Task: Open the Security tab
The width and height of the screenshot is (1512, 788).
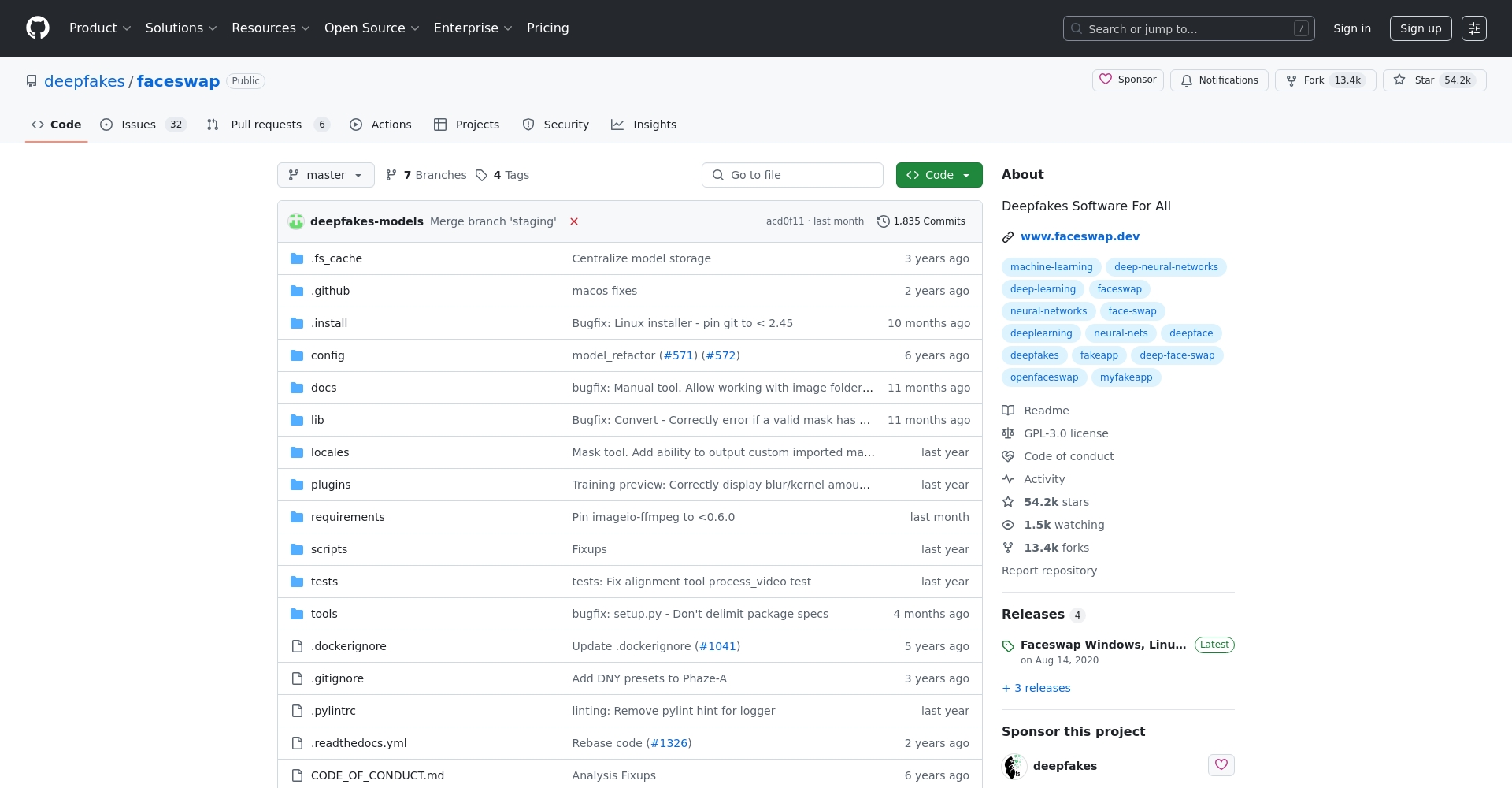Action: 555,125
